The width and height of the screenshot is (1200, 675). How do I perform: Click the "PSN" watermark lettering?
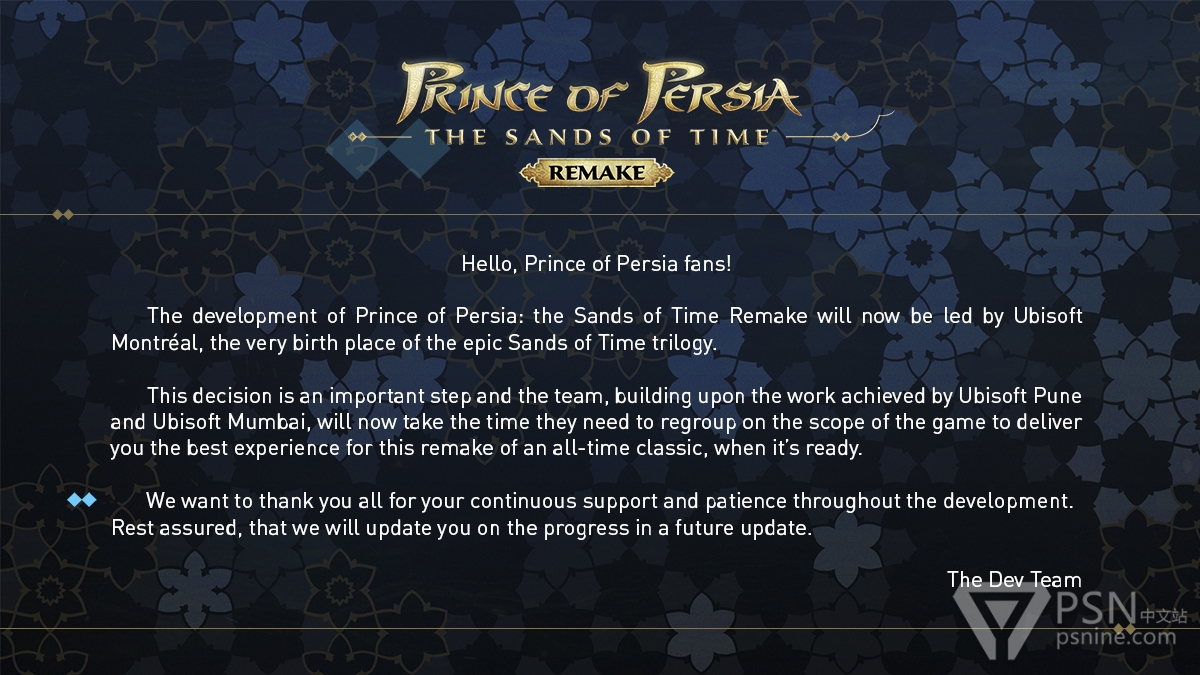click(1094, 608)
